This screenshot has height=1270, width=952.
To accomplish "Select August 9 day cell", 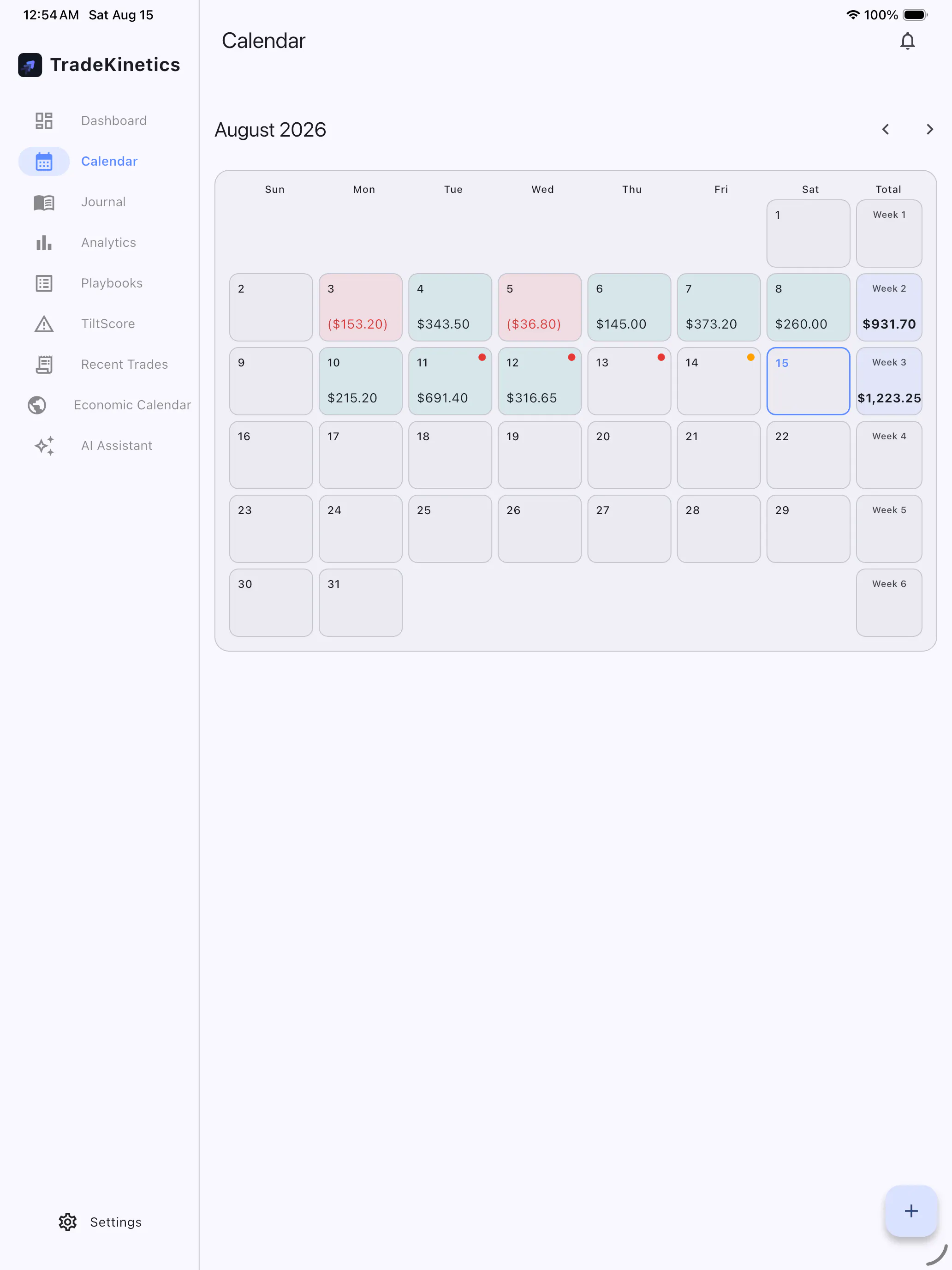I will point(271,381).
